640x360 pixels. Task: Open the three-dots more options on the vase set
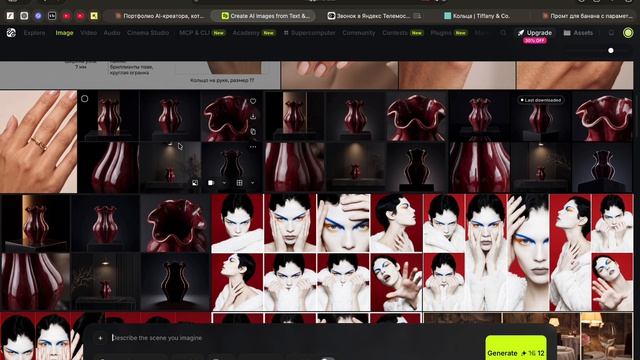[x=253, y=147]
